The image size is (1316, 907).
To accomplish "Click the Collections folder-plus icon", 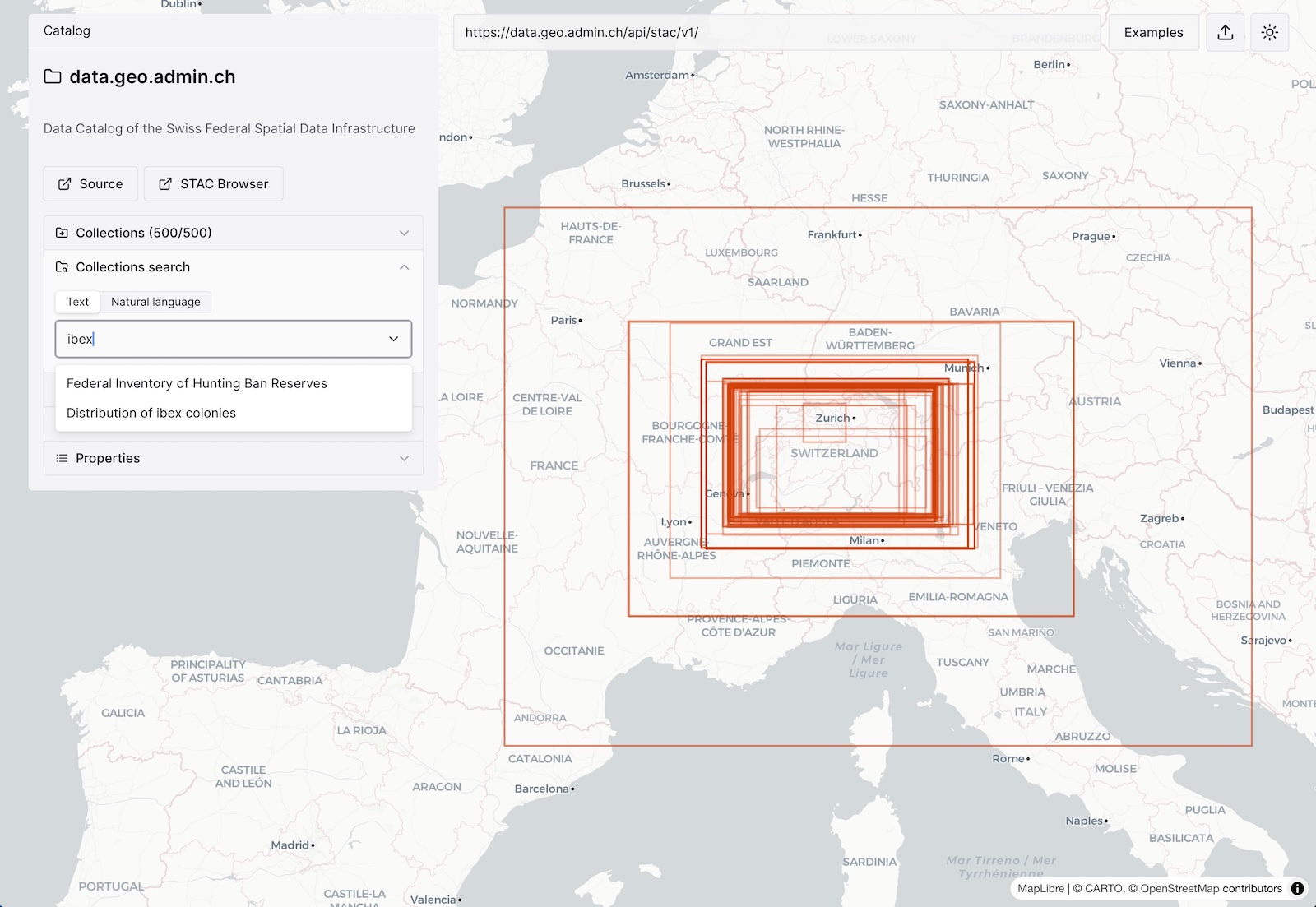I will click(62, 233).
